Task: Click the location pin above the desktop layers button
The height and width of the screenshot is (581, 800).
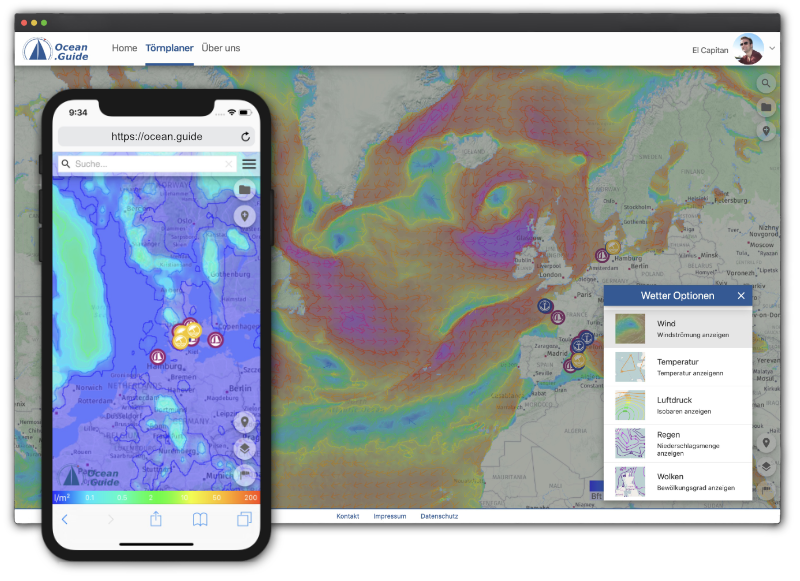Action: tap(766, 443)
